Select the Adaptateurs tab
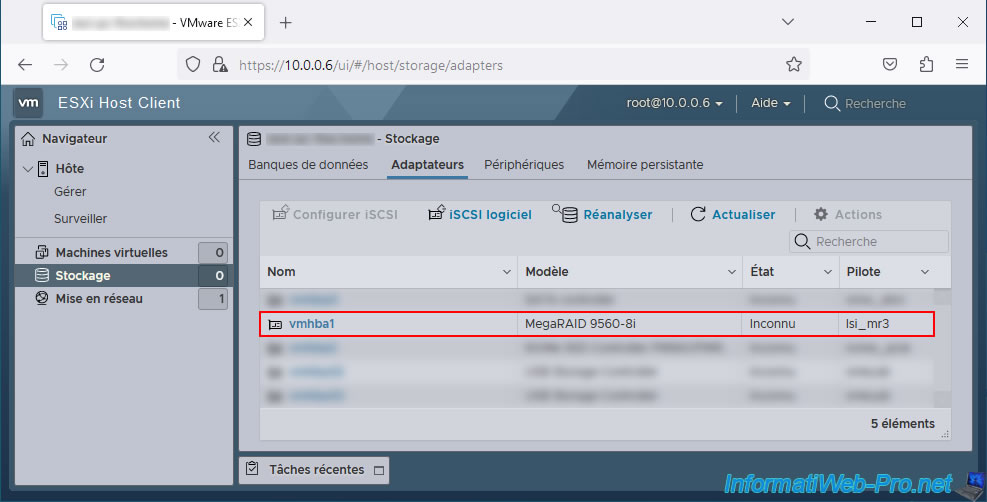Viewport: 987px width, 502px height. point(427,165)
